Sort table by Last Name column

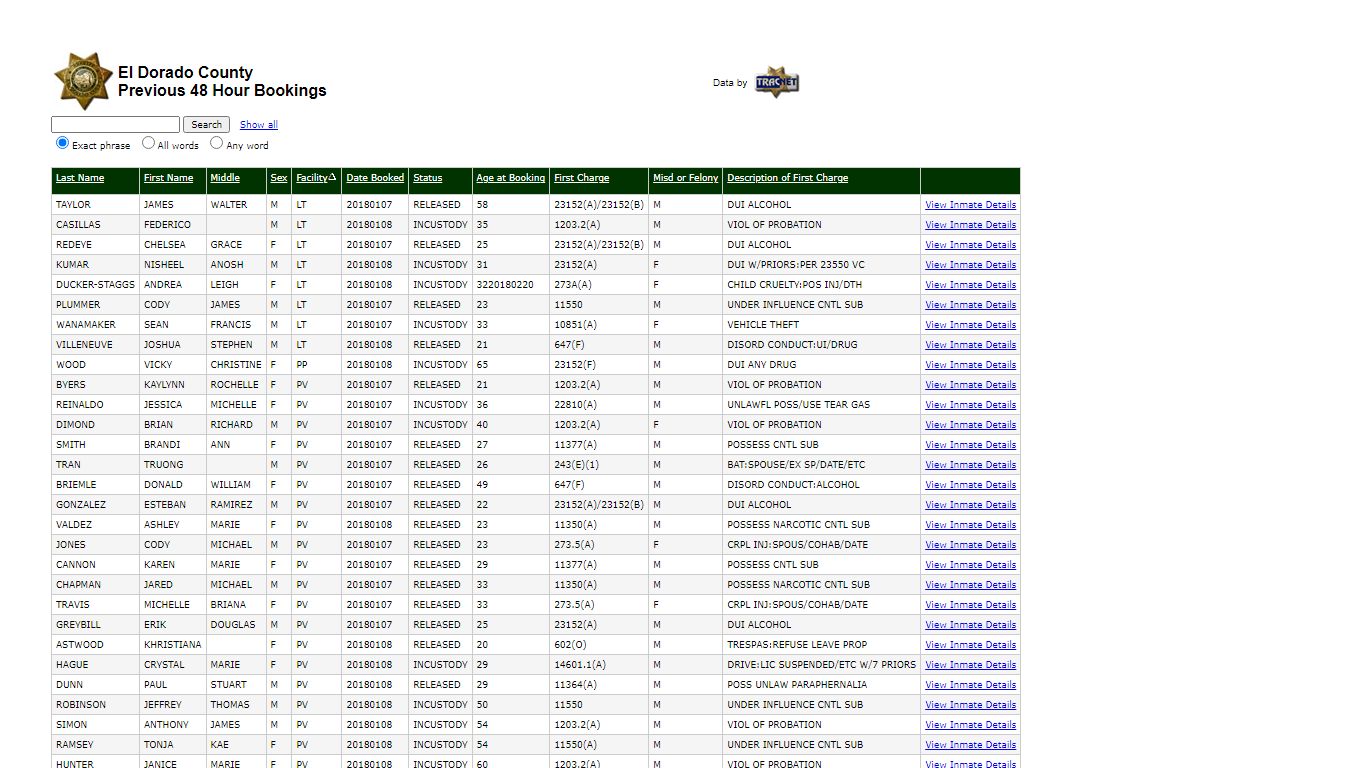tap(80, 178)
